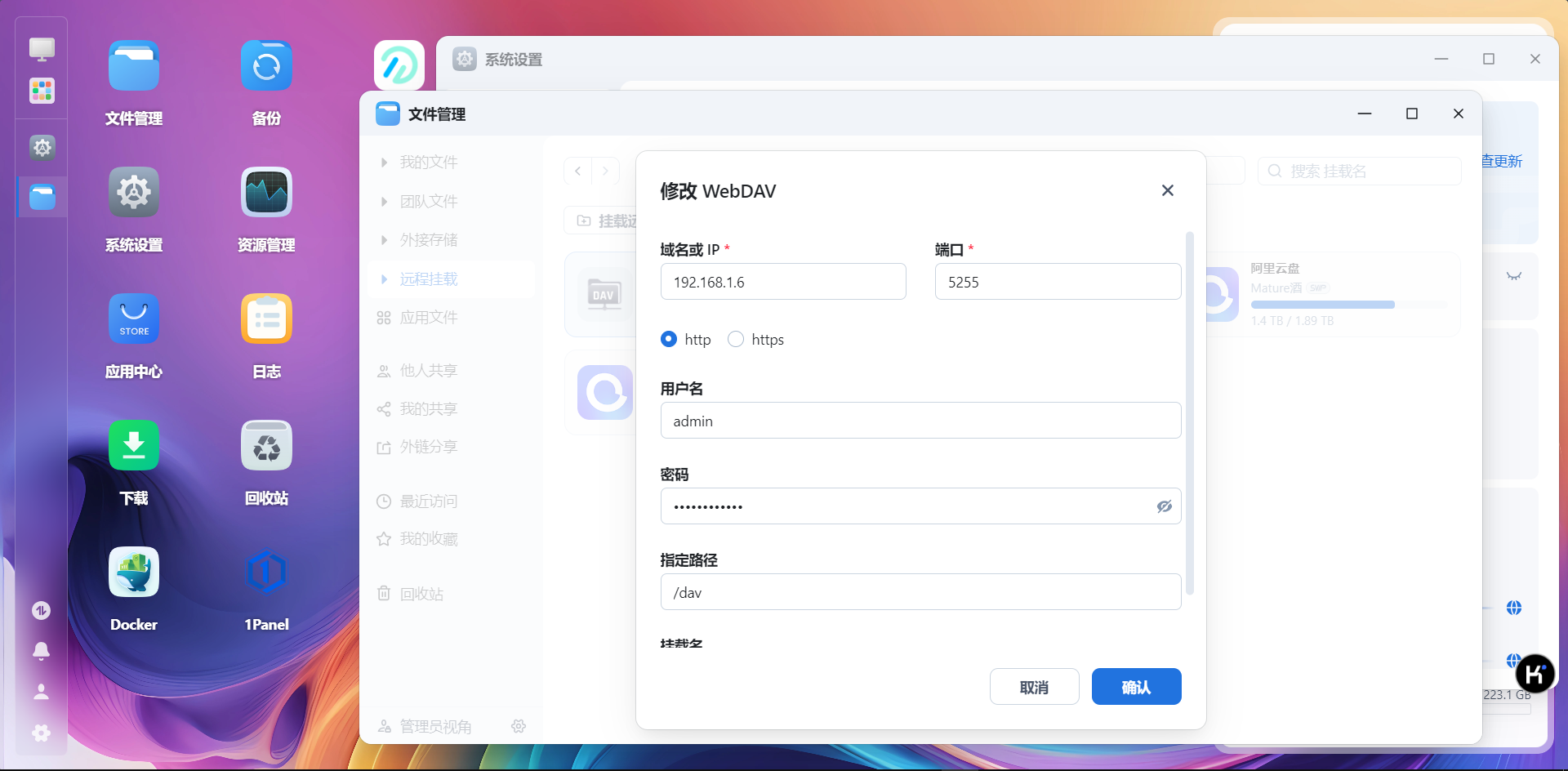The image size is (1568, 771).
Task: Confirm WebDAV changes with 确认 button
Action: (1136, 686)
